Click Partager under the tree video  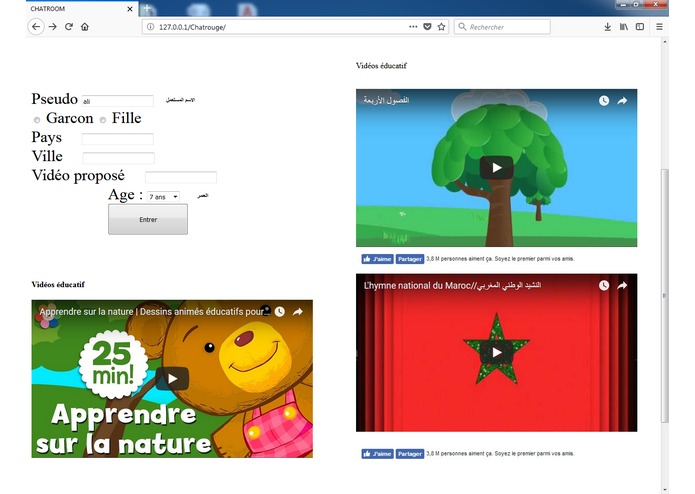tap(410, 259)
